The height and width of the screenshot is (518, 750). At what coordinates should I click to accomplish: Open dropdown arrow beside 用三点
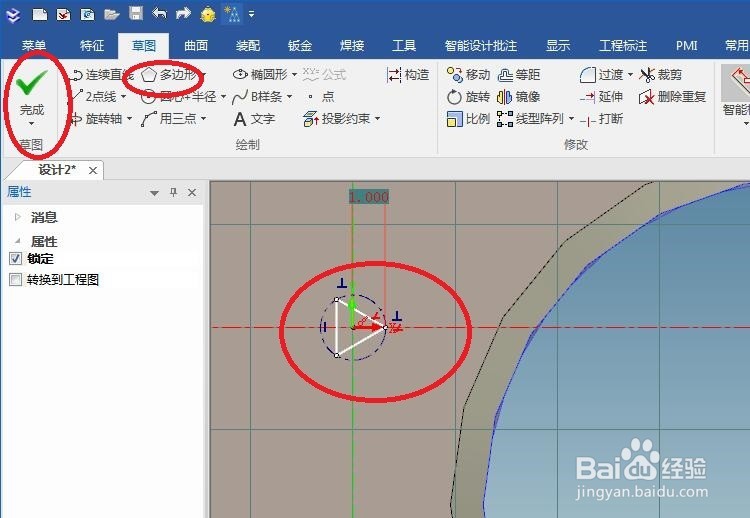pos(204,119)
